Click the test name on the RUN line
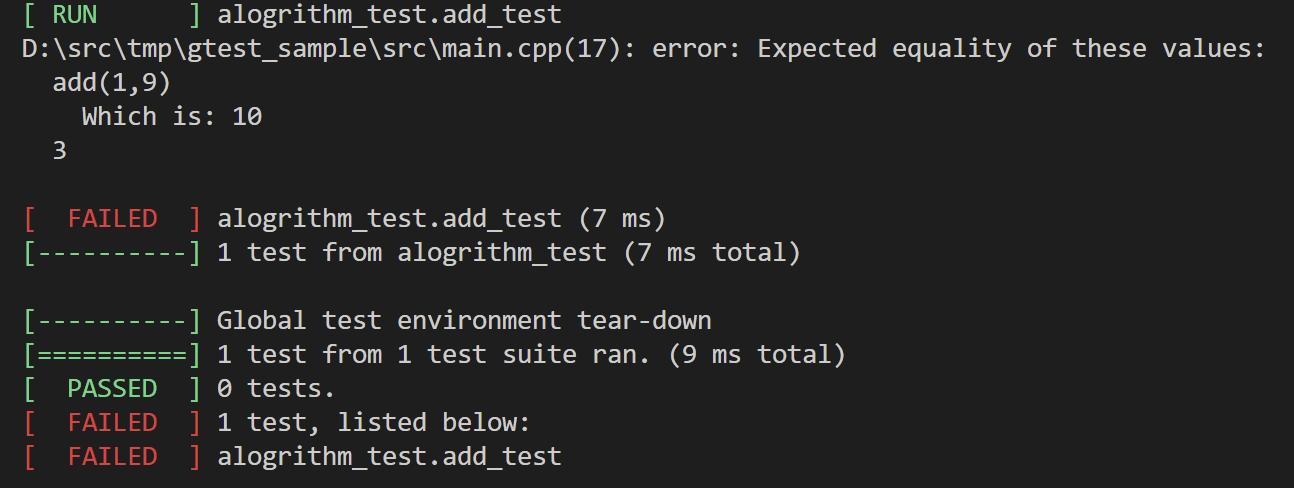Image resolution: width=1294 pixels, height=488 pixels. tap(389, 15)
